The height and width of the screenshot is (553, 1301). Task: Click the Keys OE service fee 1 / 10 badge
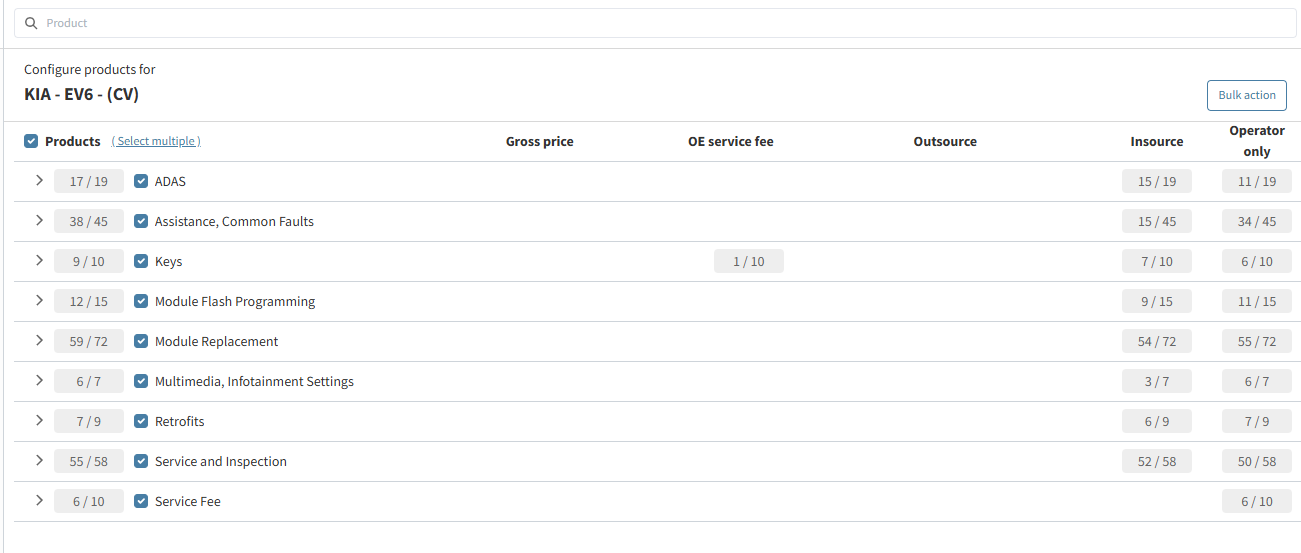748,261
